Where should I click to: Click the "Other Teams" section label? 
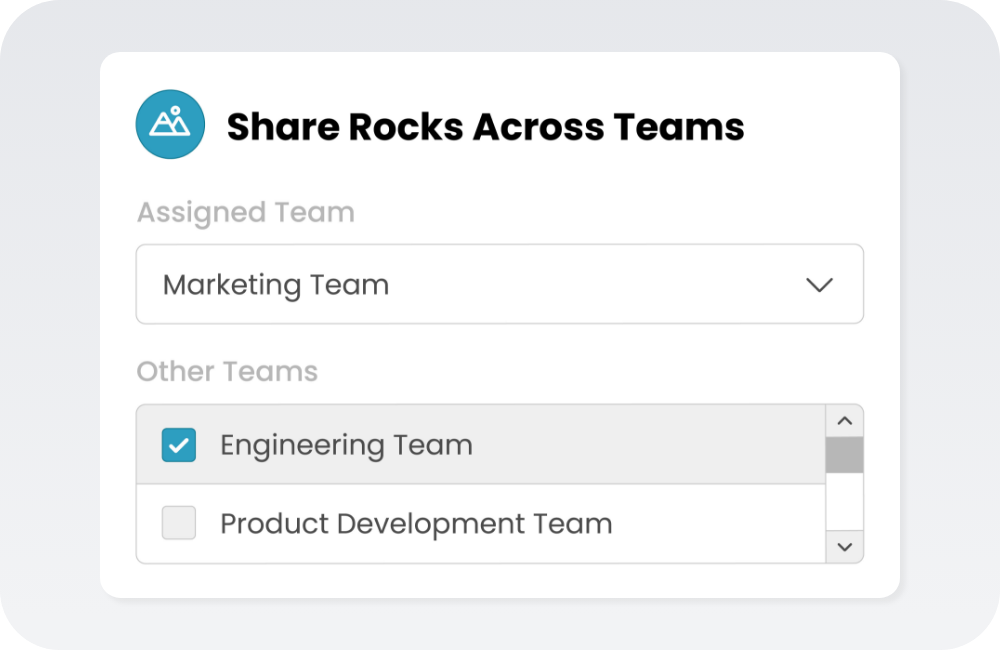coord(227,371)
